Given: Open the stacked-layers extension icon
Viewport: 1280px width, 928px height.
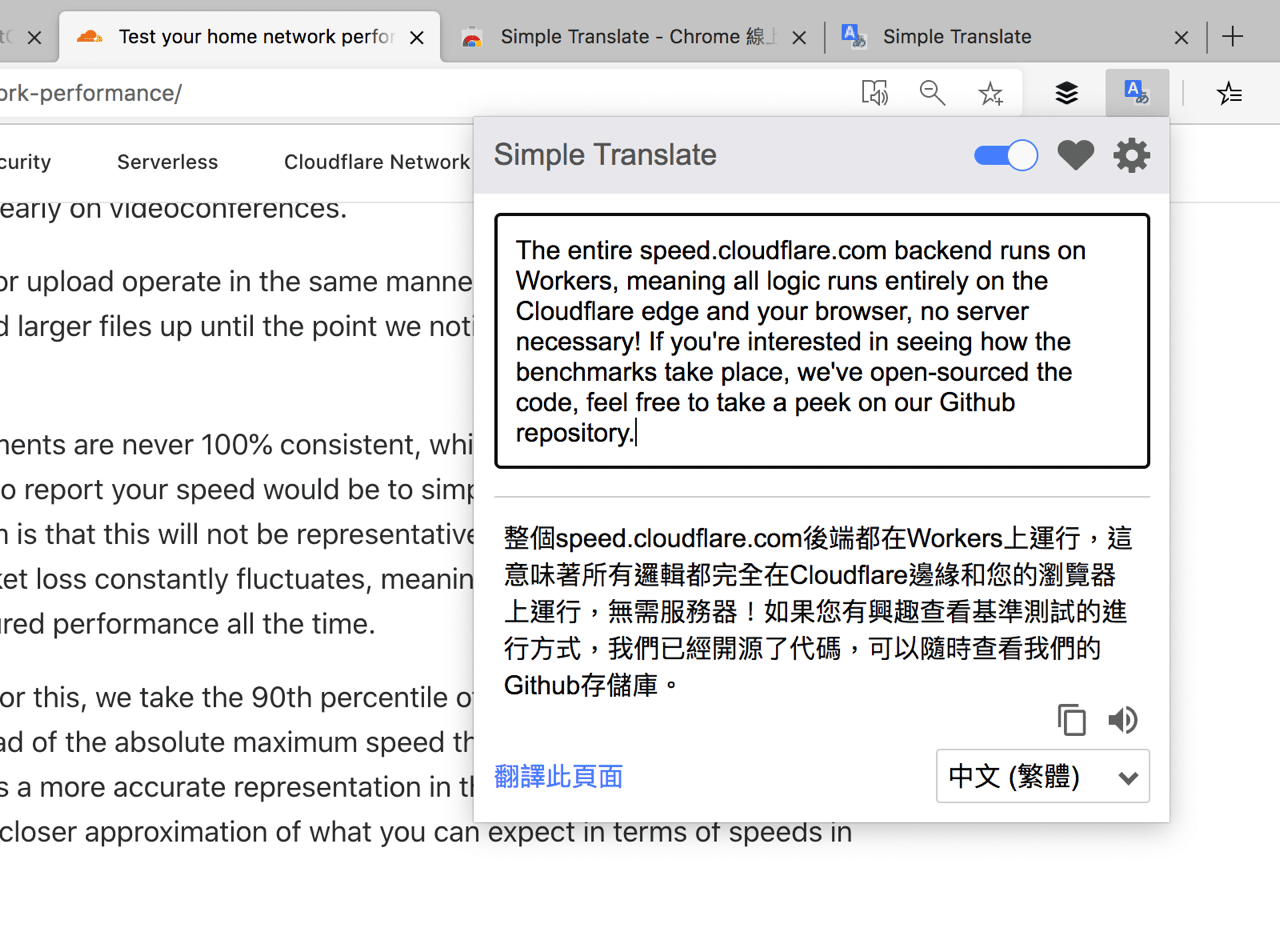Looking at the screenshot, I should click(x=1066, y=92).
